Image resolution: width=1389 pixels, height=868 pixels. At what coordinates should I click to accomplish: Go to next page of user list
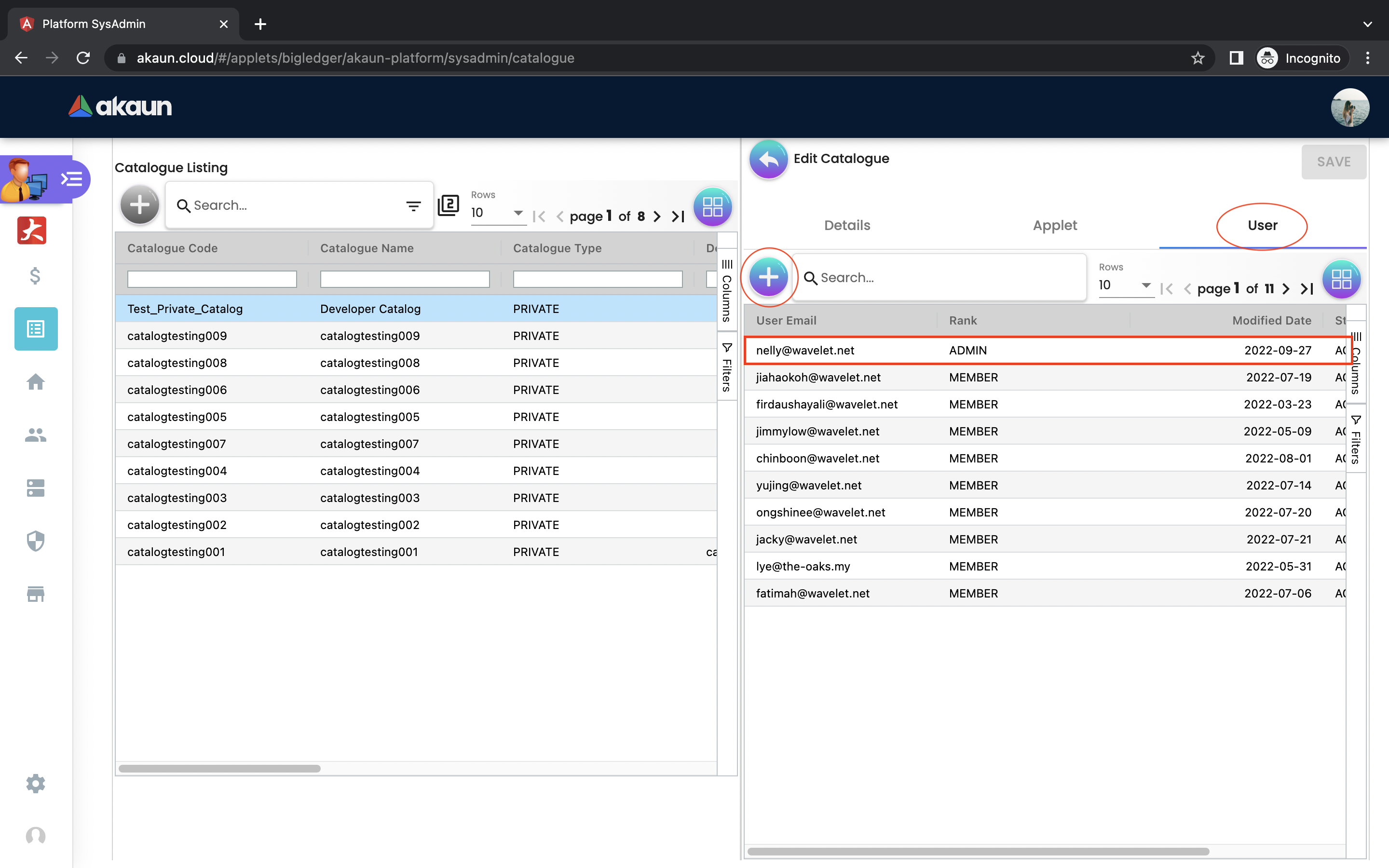click(1286, 289)
